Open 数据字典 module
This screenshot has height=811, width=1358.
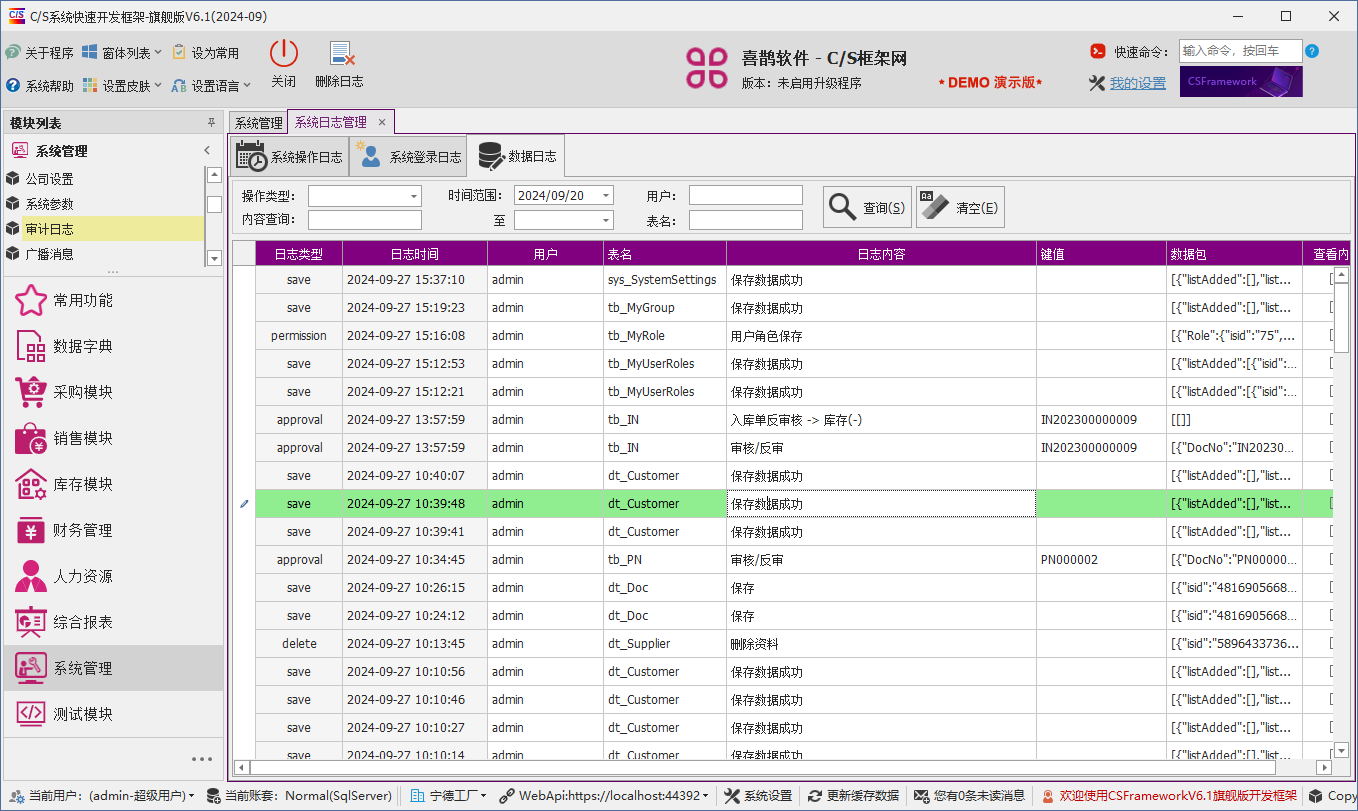[114, 346]
